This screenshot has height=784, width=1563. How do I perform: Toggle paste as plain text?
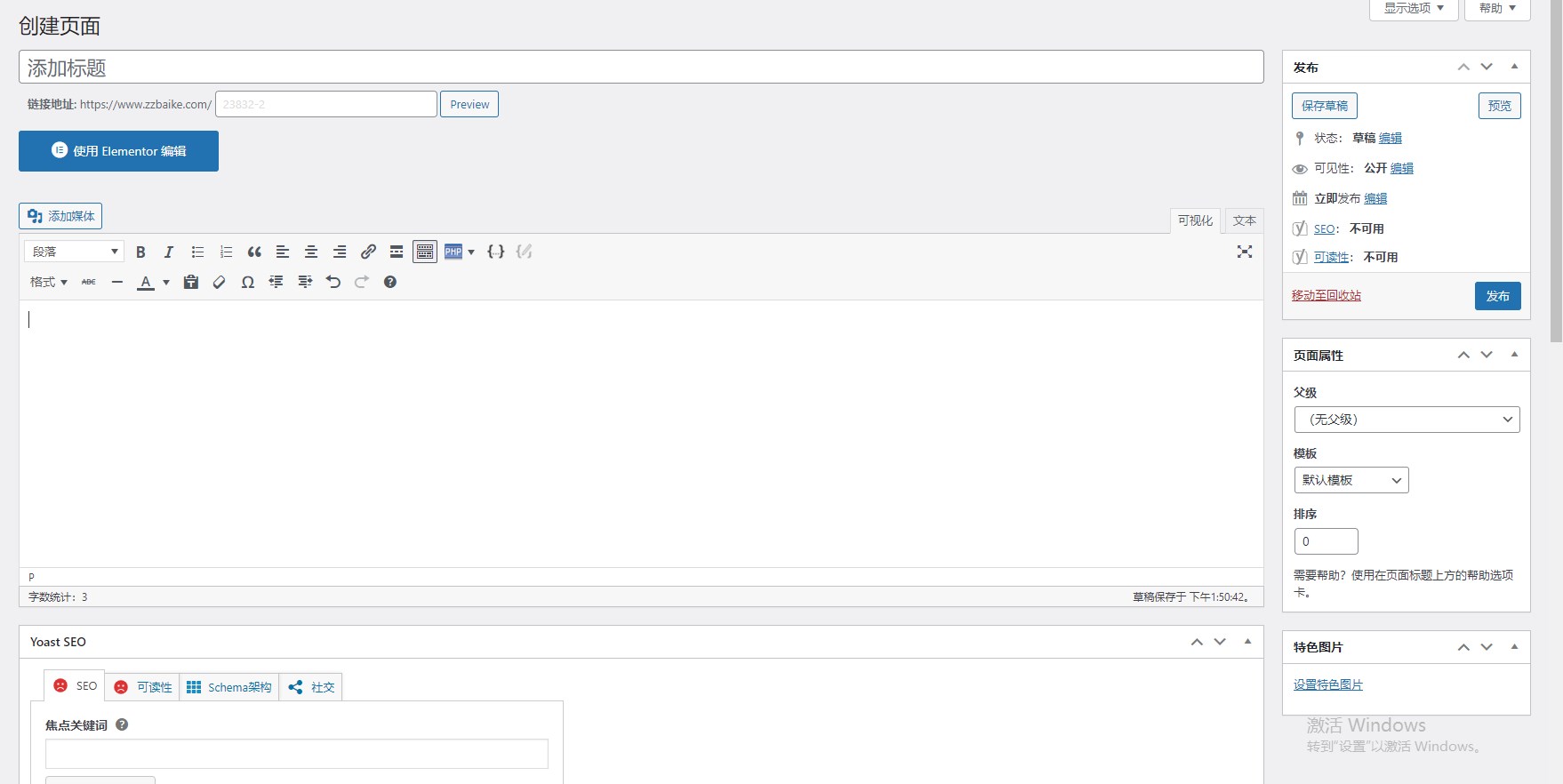tap(191, 283)
